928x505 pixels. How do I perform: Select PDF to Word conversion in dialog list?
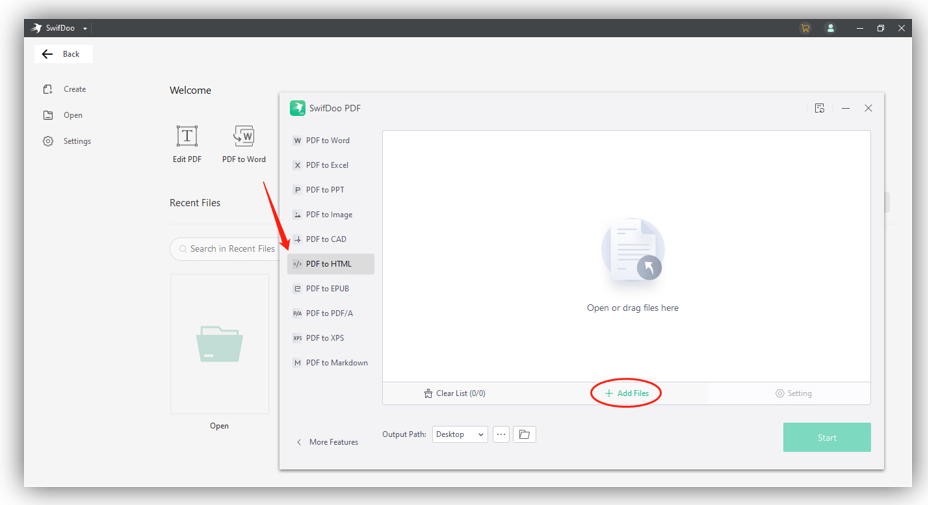tap(330, 140)
